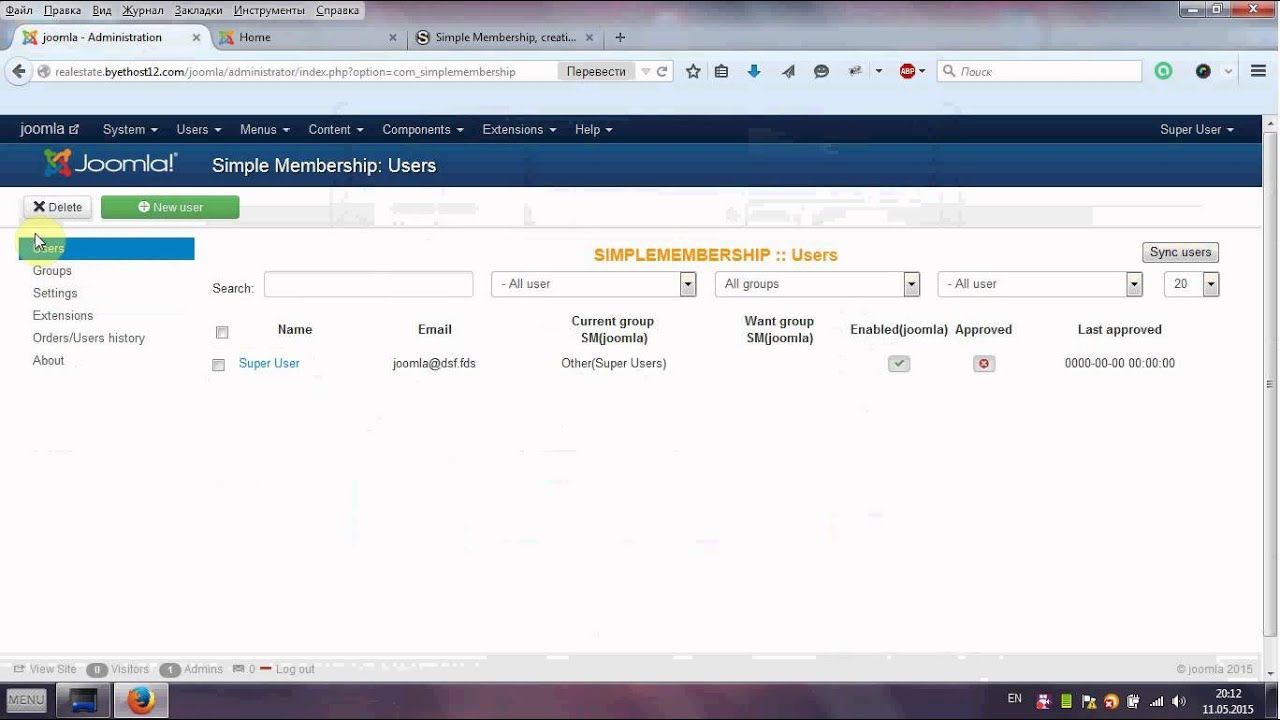Open the 'All groups' filter dropdown
This screenshot has width=1280, height=720.
click(817, 284)
